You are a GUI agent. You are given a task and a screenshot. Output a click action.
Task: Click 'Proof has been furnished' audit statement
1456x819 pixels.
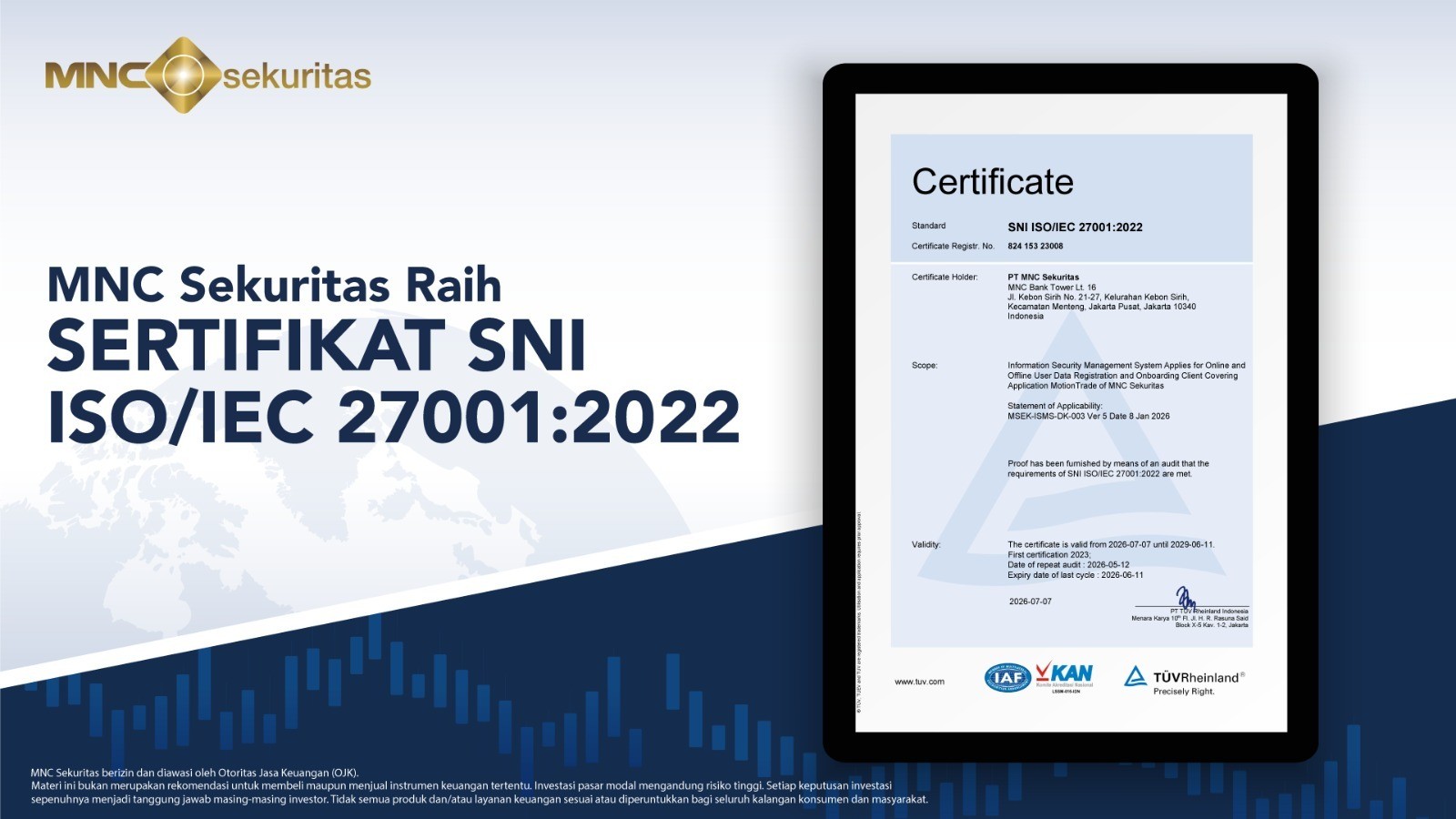pyautogui.click(x=1108, y=469)
